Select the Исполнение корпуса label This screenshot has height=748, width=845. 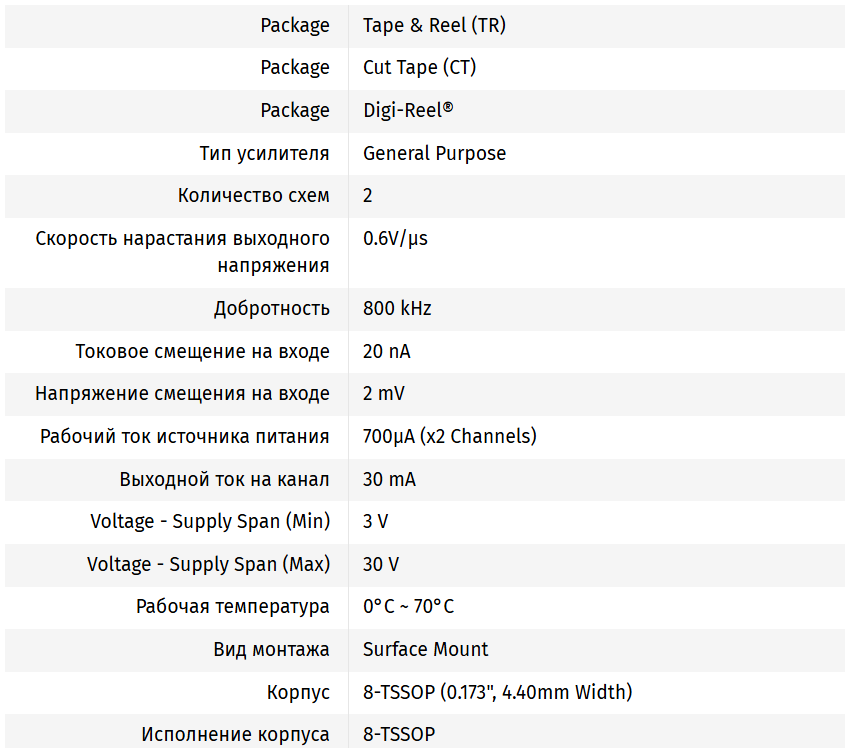235,734
